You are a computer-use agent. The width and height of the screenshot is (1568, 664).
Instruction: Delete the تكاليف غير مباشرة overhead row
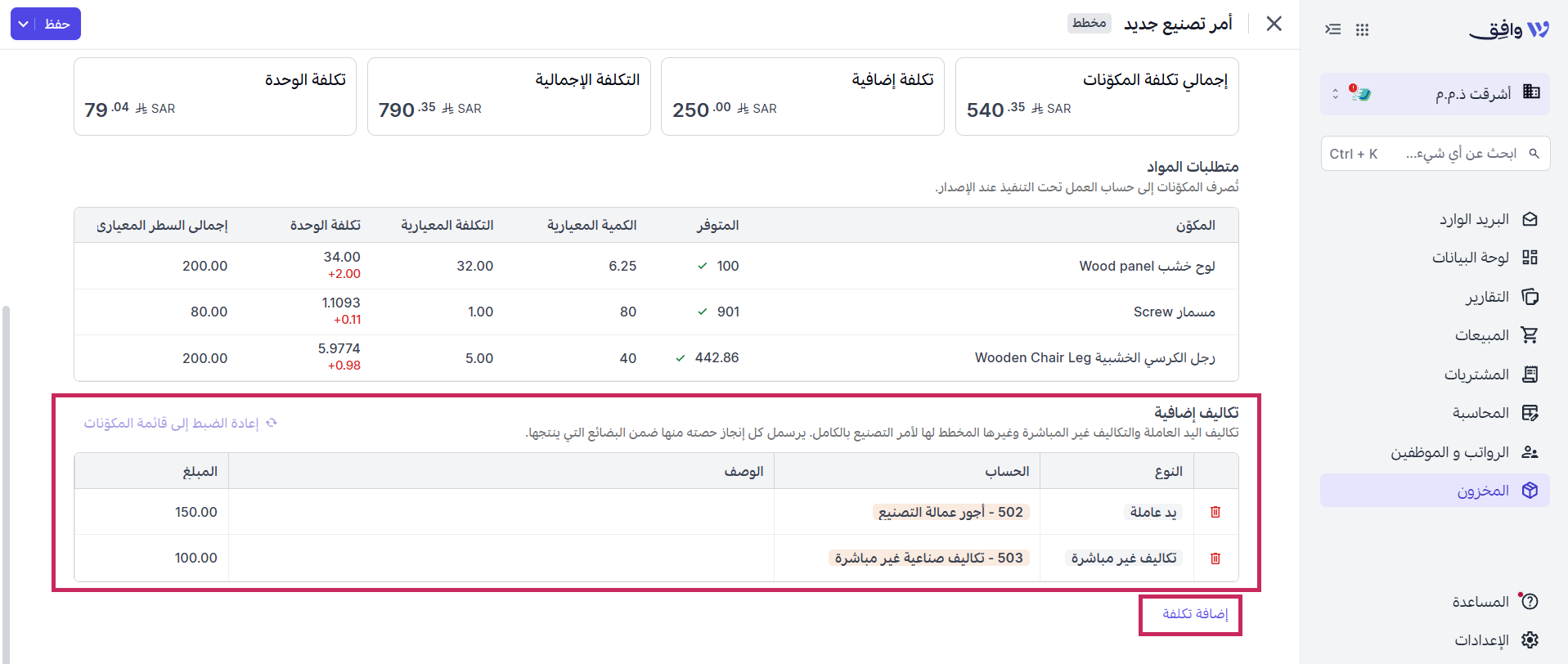tap(1215, 558)
